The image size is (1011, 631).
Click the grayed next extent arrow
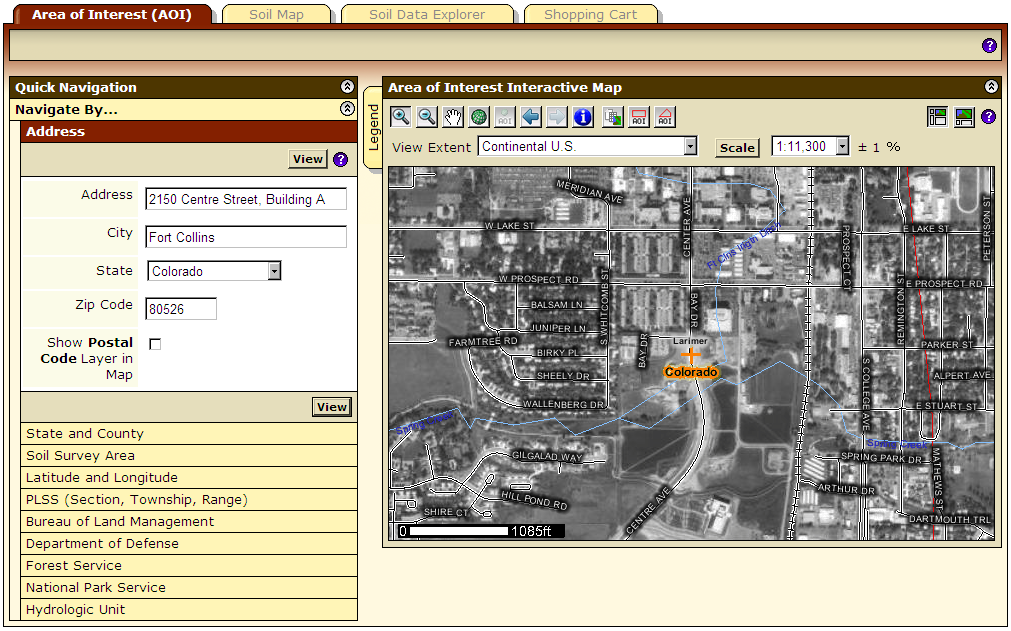[557, 117]
